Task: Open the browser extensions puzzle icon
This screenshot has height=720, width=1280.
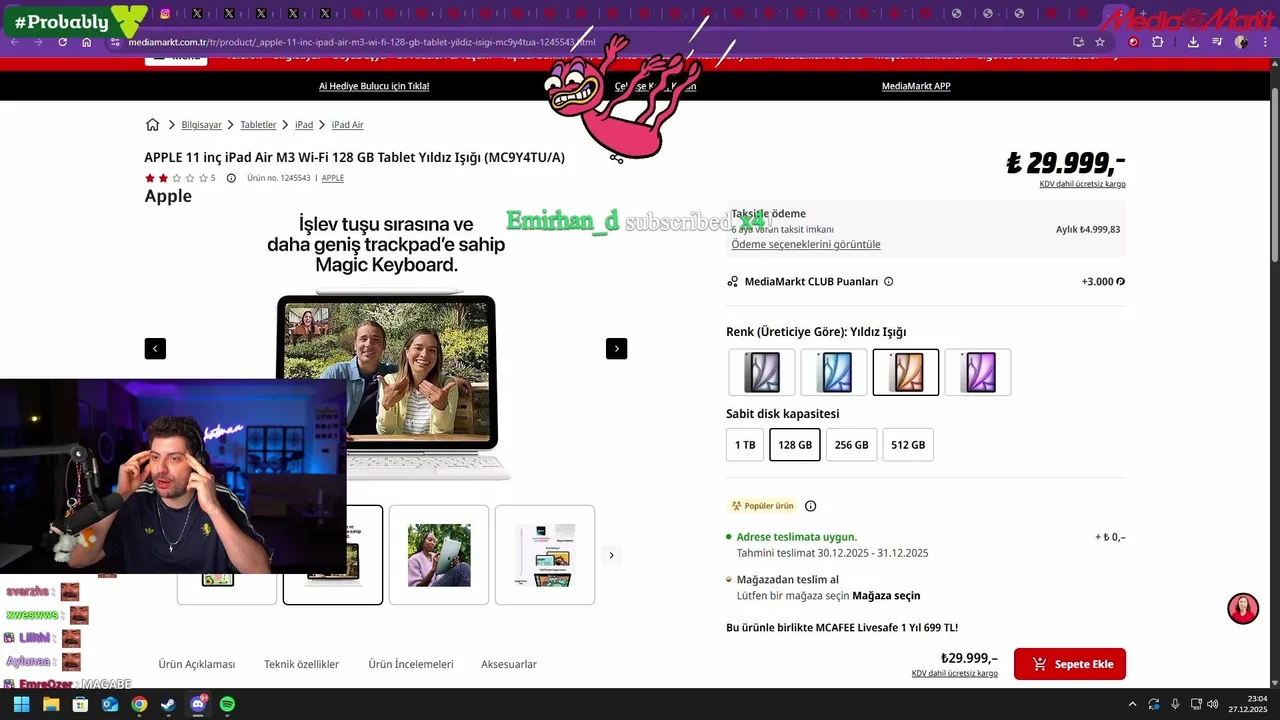Action: [x=1158, y=42]
